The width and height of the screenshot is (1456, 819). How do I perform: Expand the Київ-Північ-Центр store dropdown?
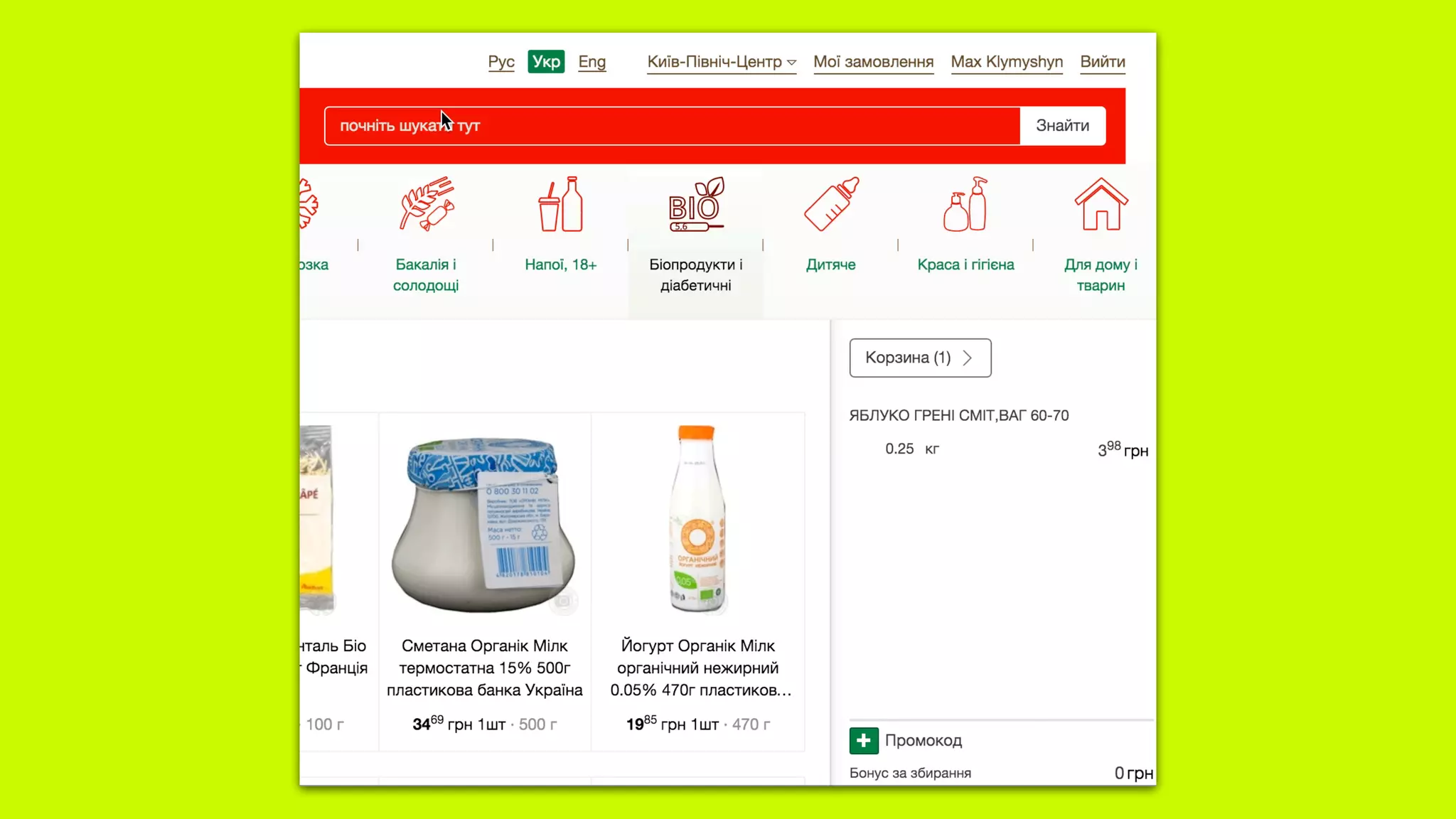(722, 62)
